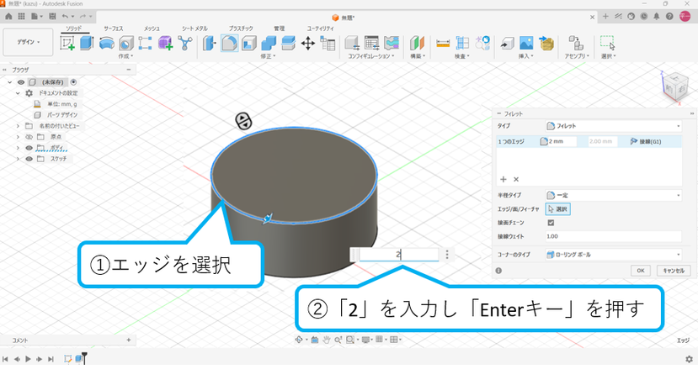Expand the Sketches folder
Viewport: 698px width, 365px height.
point(18,158)
